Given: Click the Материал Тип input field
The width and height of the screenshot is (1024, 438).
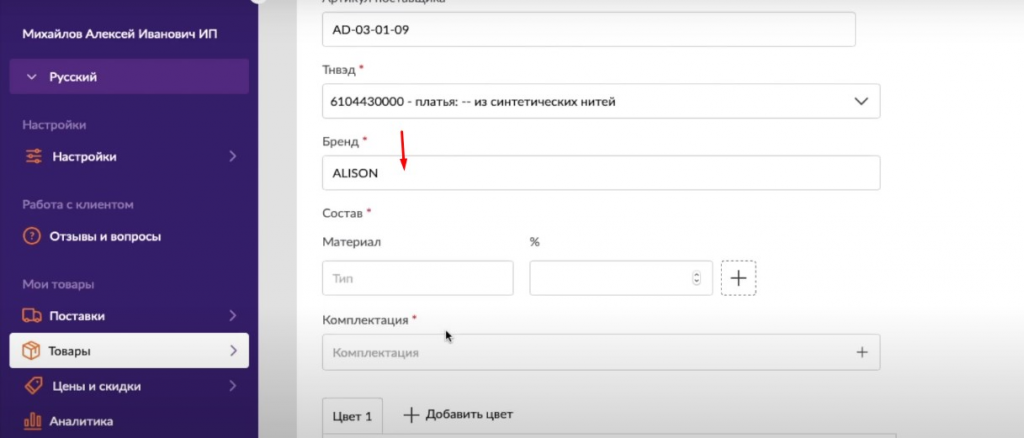Looking at the screenshot, I should point(417,278).
